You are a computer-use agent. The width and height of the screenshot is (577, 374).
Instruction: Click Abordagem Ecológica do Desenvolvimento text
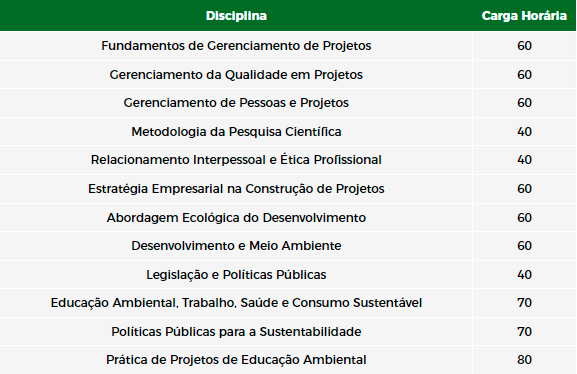tap(236, 218)
